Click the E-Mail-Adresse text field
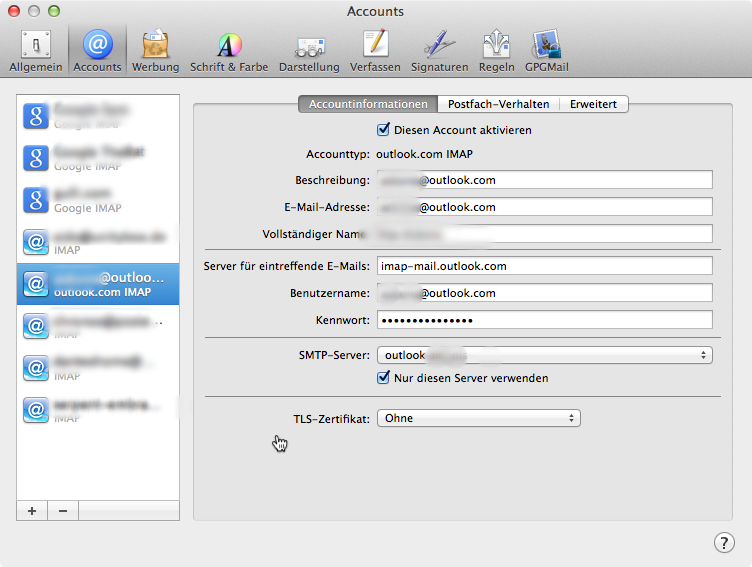 tap(545, 207)
